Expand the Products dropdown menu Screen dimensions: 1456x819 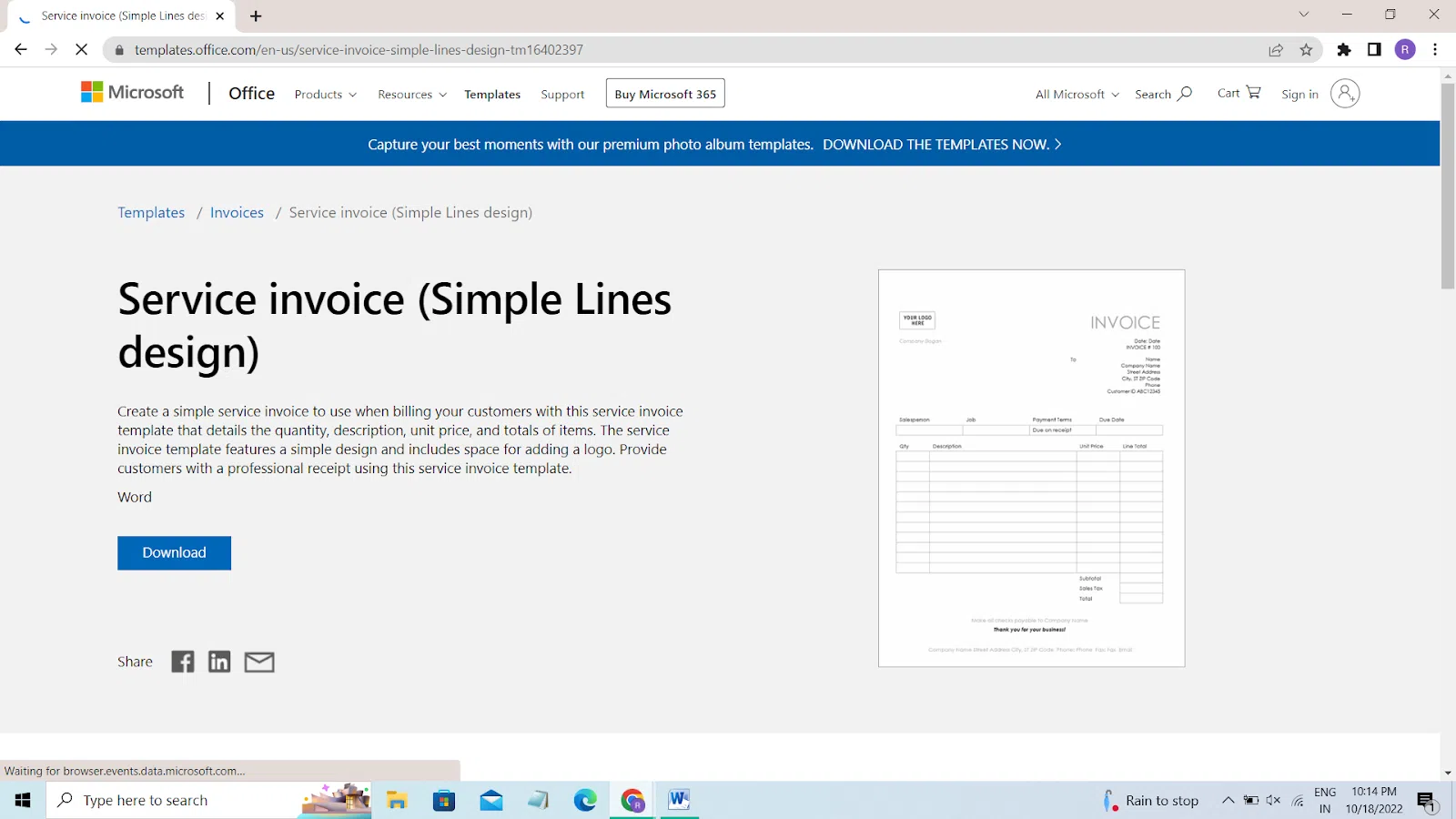326,95
